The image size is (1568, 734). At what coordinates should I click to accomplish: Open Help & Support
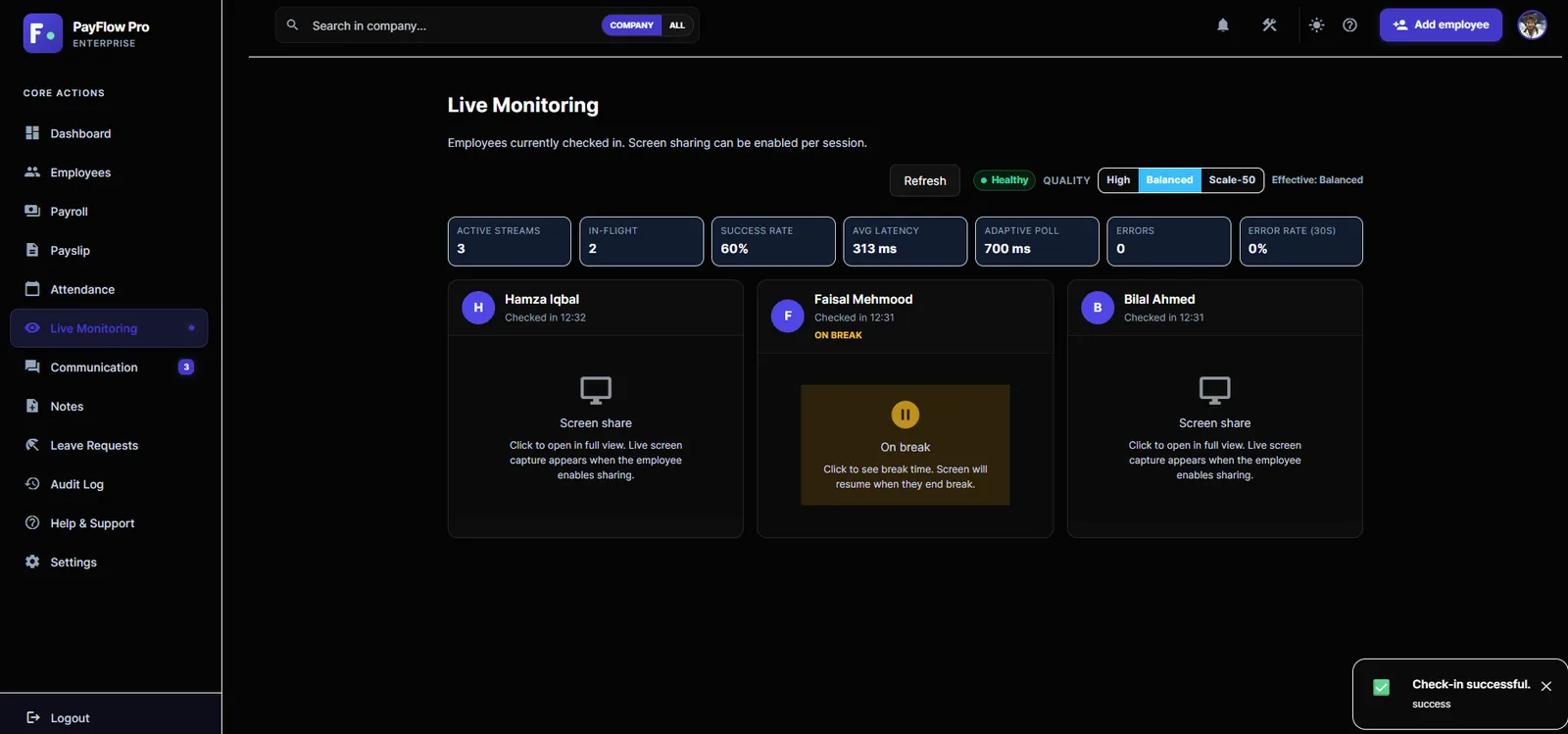pyautogui.click(x=109, y=523)
